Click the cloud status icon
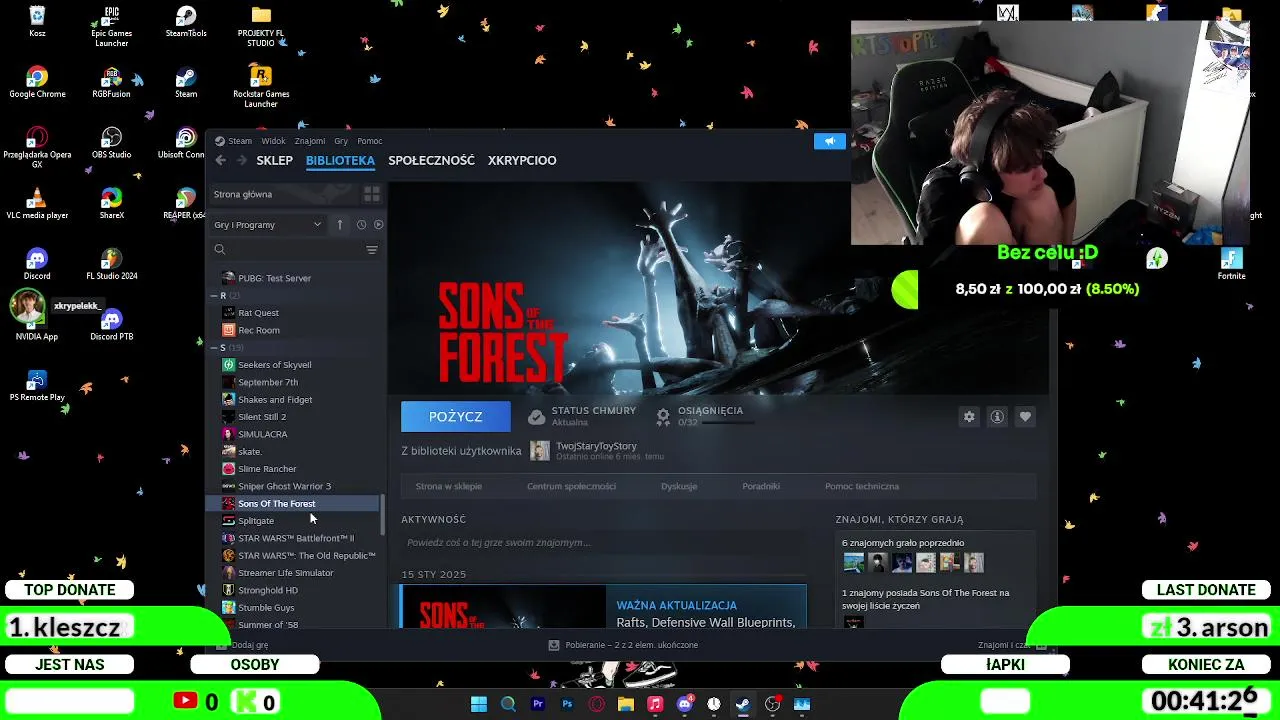This screenshot has height=720, width=1280. pyautogui.click(x=537, y=416)
